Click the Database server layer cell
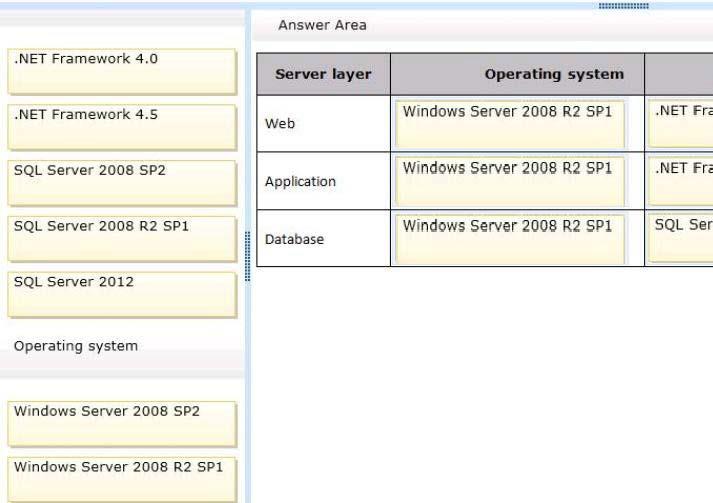 (323, 239)
